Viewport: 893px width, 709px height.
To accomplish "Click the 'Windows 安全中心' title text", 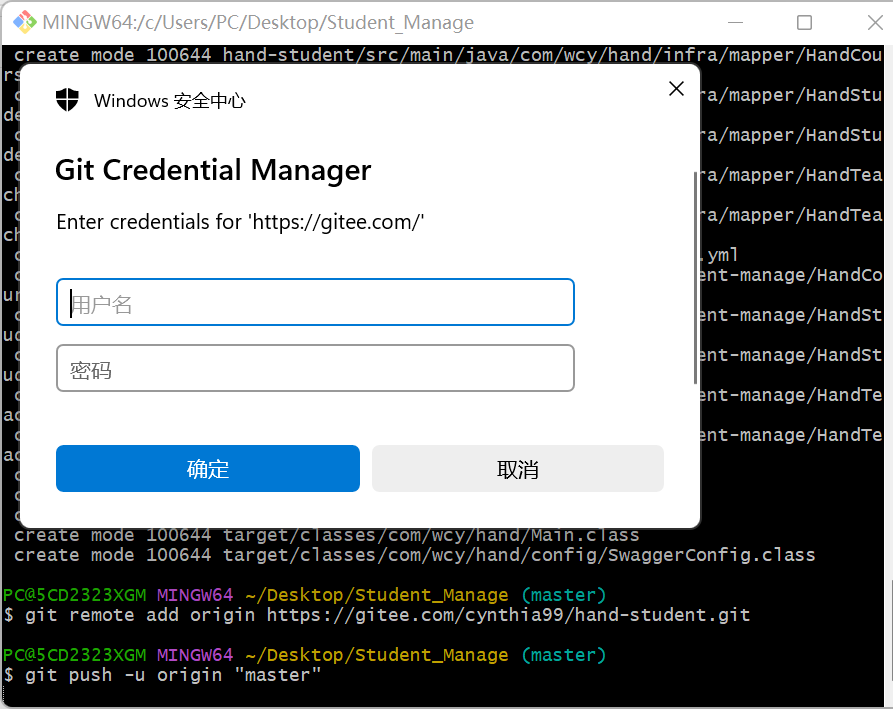I will (170, 101).
